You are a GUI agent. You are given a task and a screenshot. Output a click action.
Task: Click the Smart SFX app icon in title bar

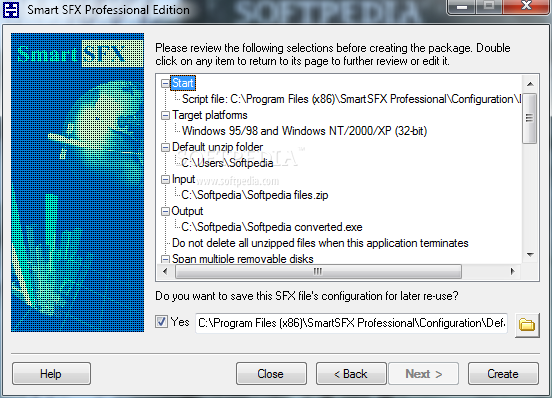point(11,10)
